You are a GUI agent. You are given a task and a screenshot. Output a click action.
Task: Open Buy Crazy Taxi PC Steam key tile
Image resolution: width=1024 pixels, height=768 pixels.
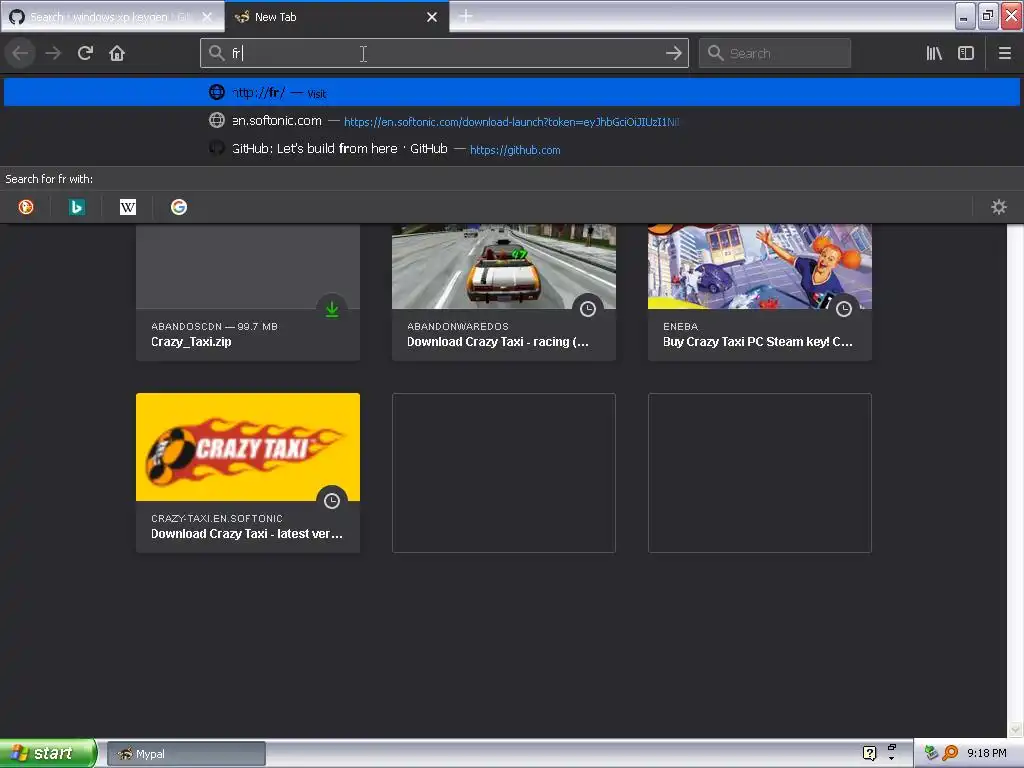pyautogui.click(x=760, y=292)
